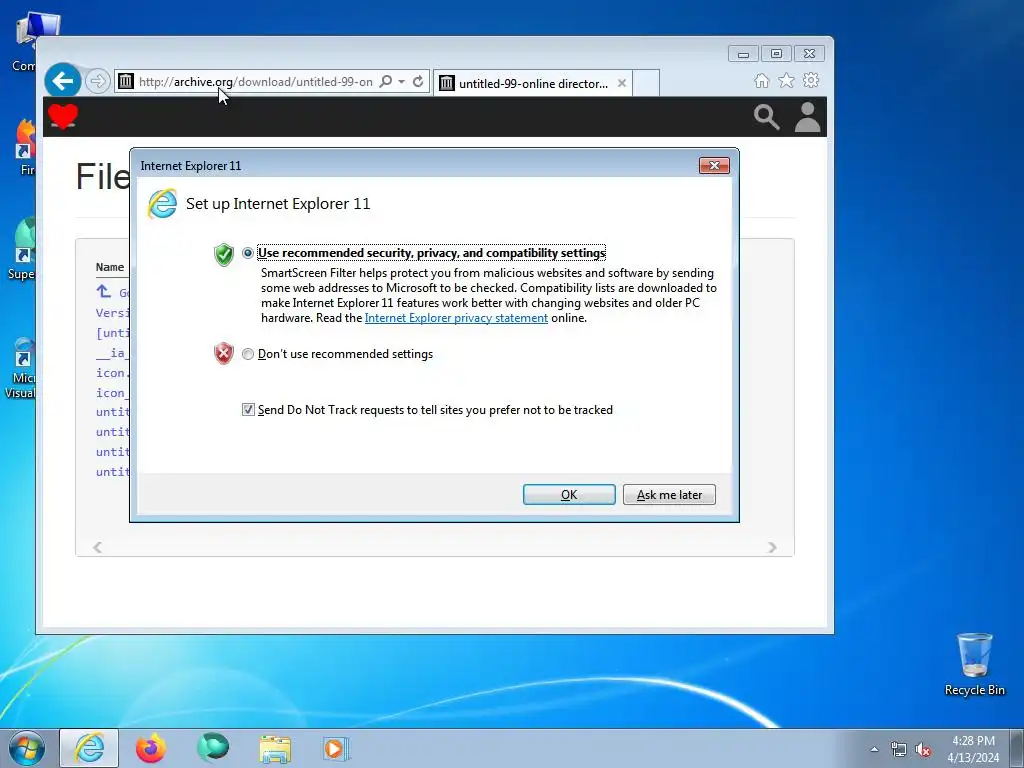Open a new blank tab
The image size is (1024, 768).
646,83
